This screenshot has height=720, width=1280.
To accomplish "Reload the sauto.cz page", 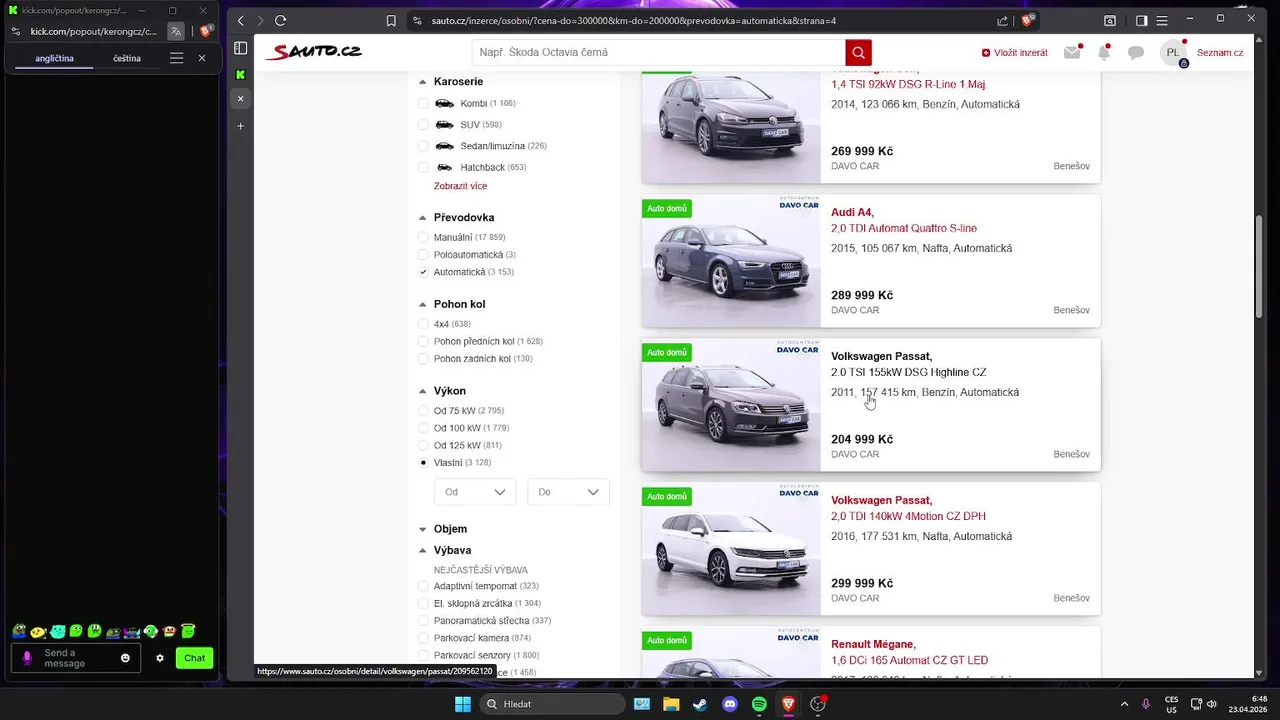I will tap(280, 20).
